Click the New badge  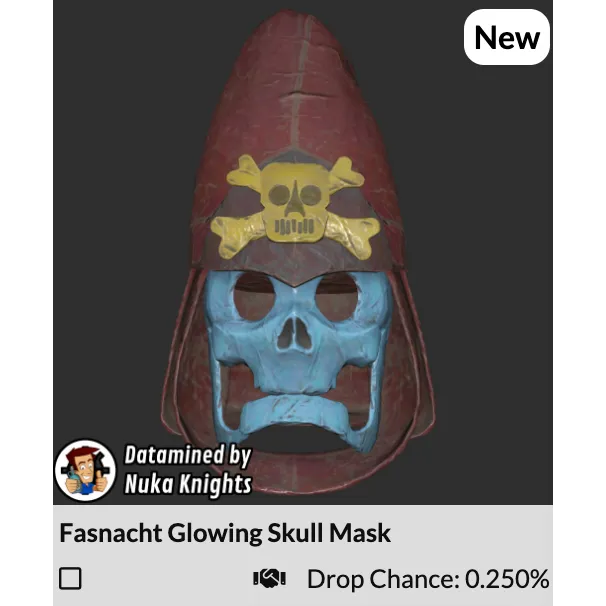tap(507, 37)
